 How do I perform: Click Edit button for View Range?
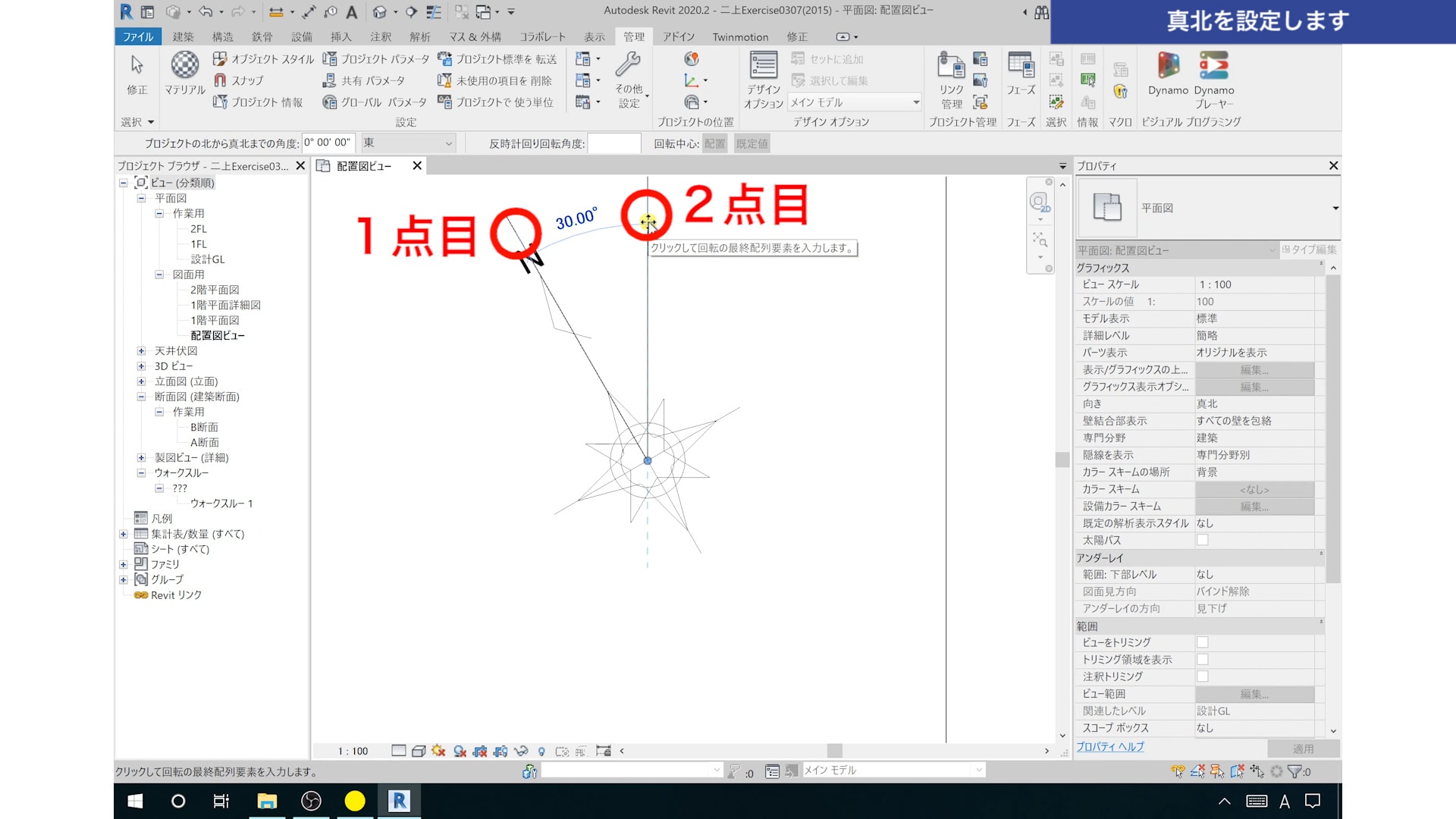click(1254, 694)
